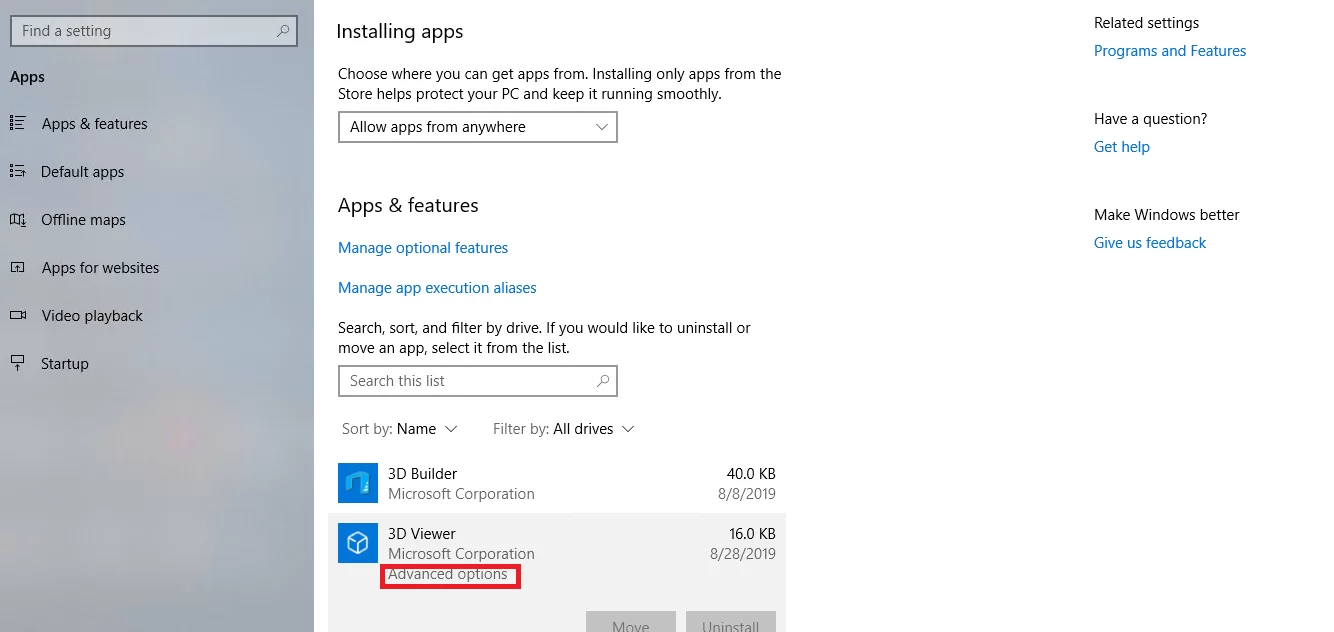Click magnifier icon in Find a setting
This screenshot has height=632, width=1334.
[x=284, y=31]
